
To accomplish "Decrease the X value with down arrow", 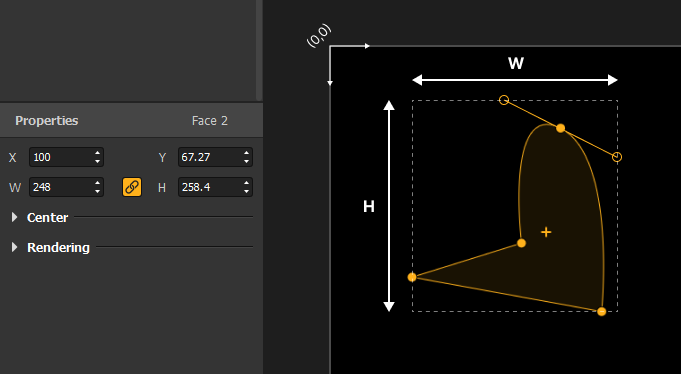I will pyautogui.click(x=98, y=162).
